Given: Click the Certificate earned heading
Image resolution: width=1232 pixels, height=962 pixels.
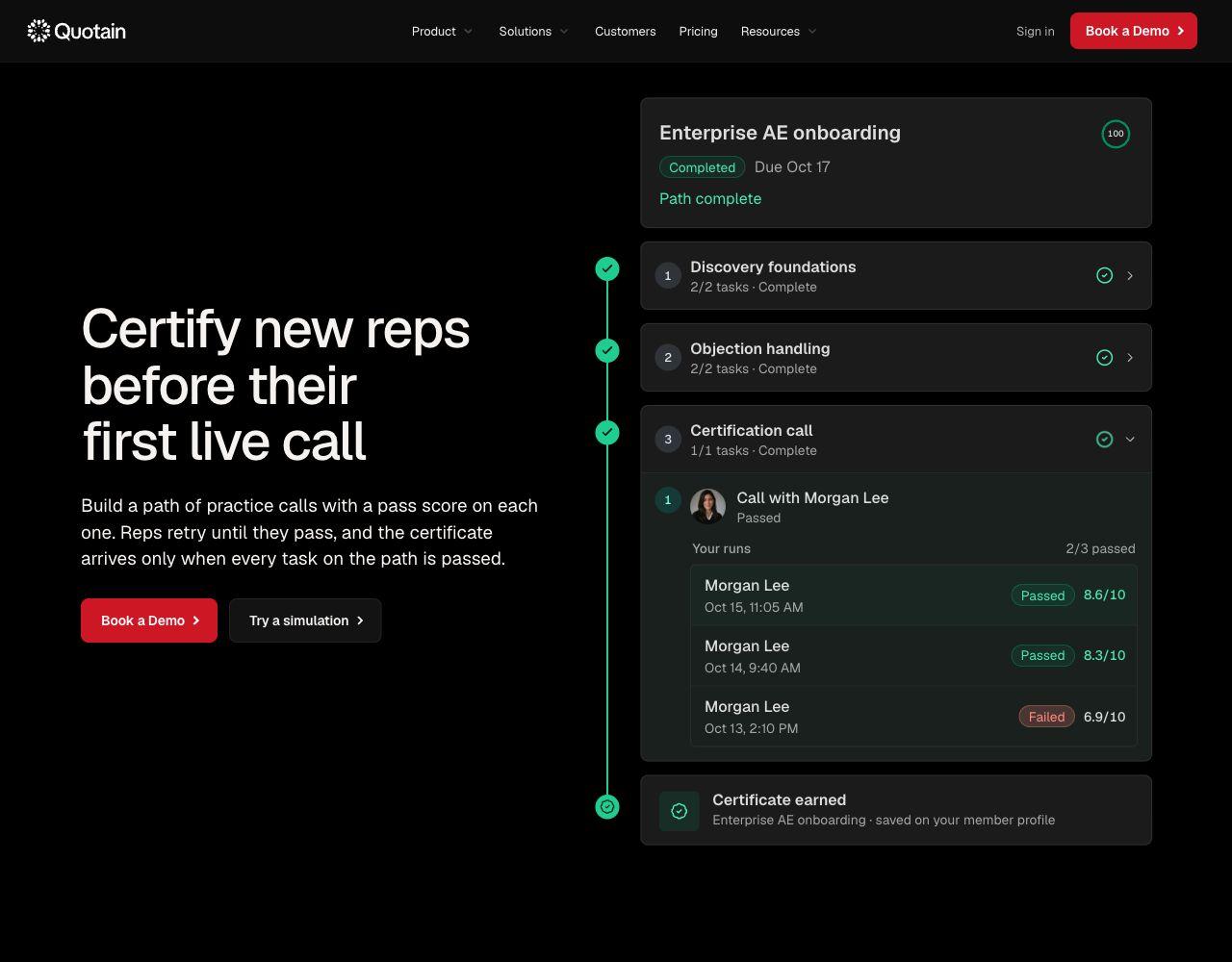Looking at the screenshot, I should pyautogui.click(x=779, y=800).
